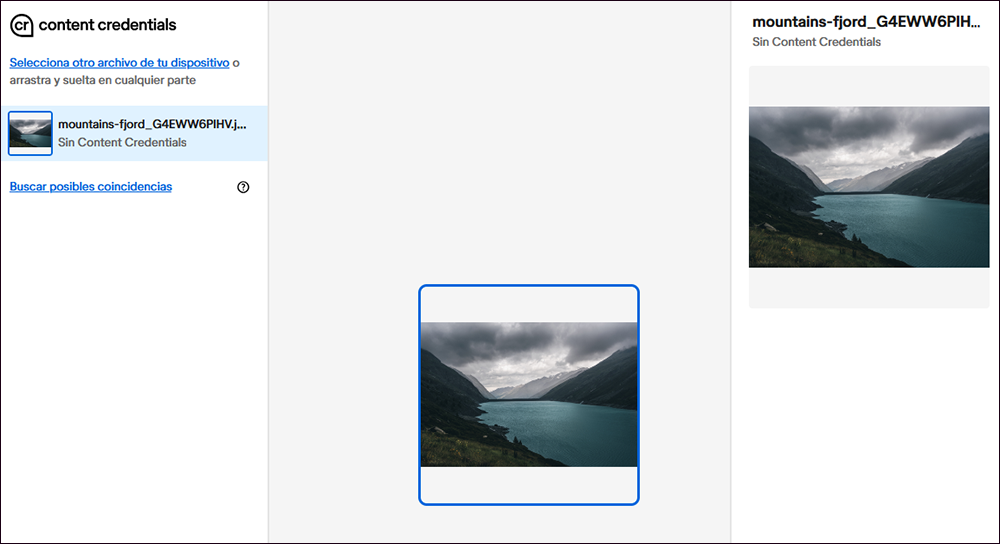The image size is (1000, 544).
Task: Select mountains-fjord file name in left sidebar
Action: pyautogui.click(x=151, y=124)
